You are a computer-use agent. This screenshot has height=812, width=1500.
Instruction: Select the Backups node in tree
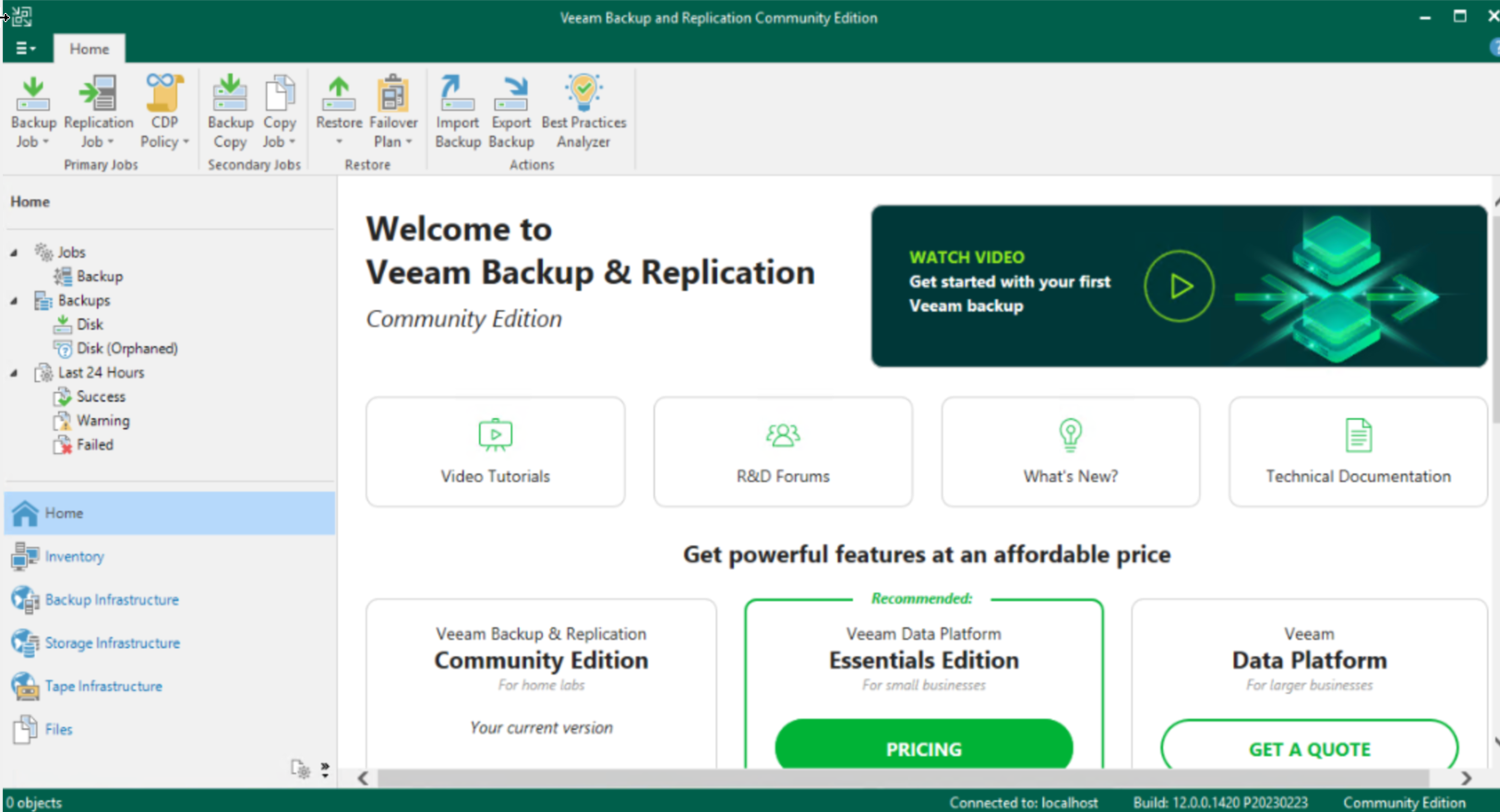click(x=72, y=300)
